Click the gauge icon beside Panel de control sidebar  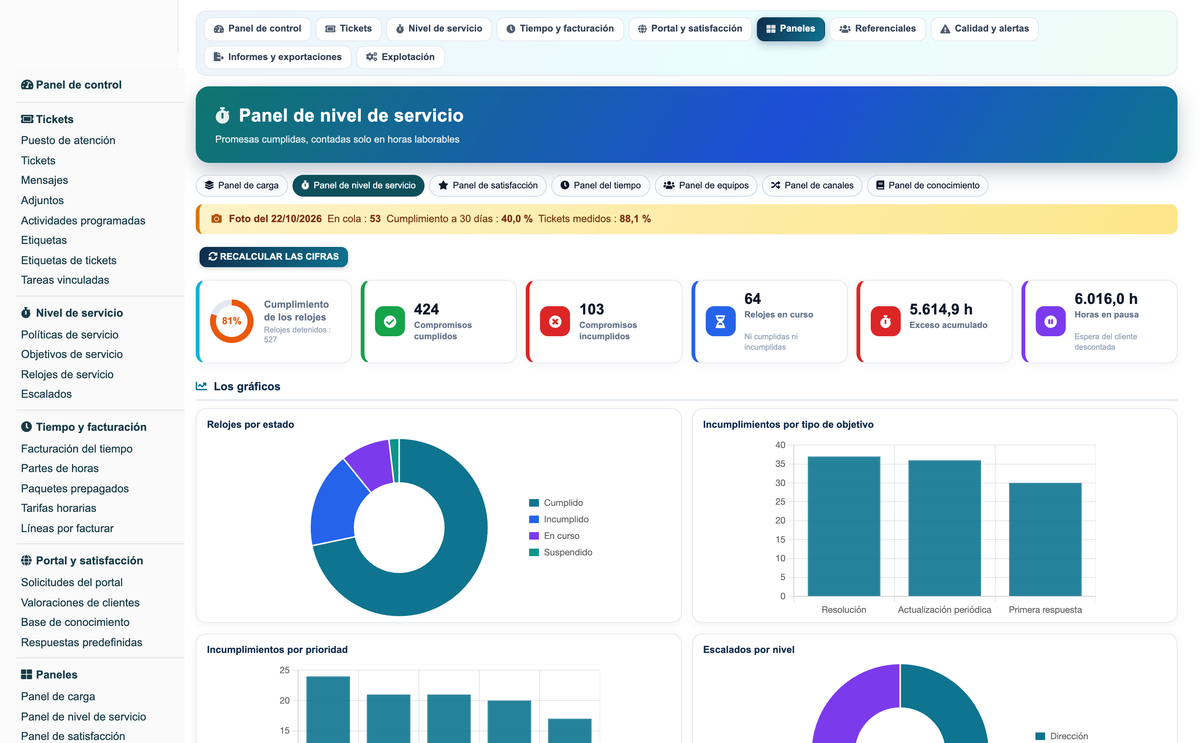point(27,85)
